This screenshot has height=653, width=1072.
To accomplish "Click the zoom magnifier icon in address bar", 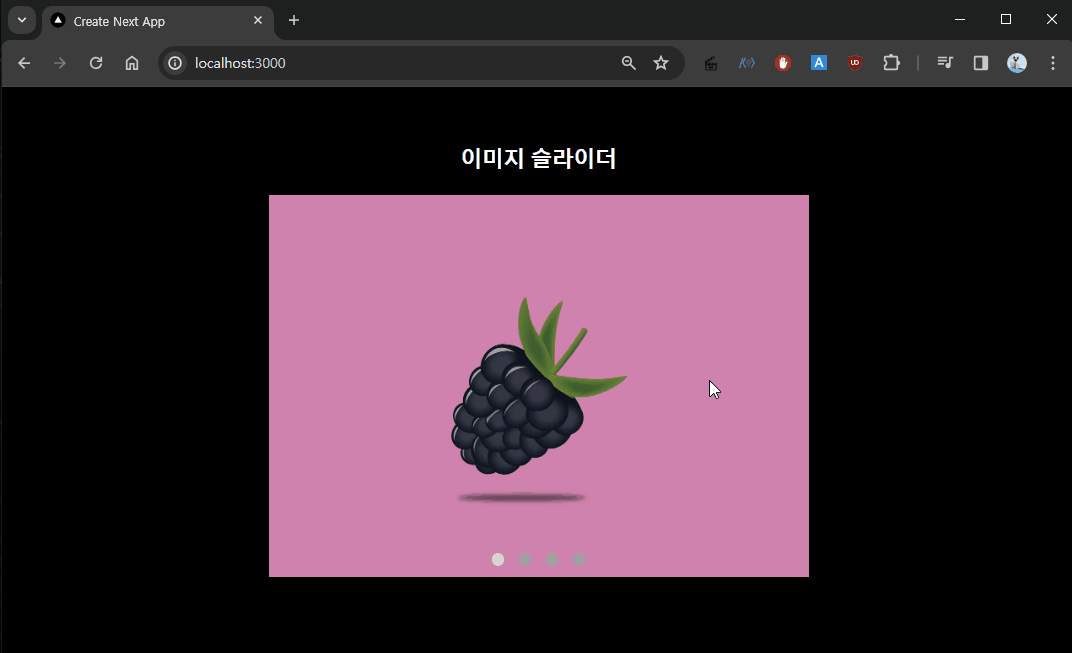I will tap(628, 63).
